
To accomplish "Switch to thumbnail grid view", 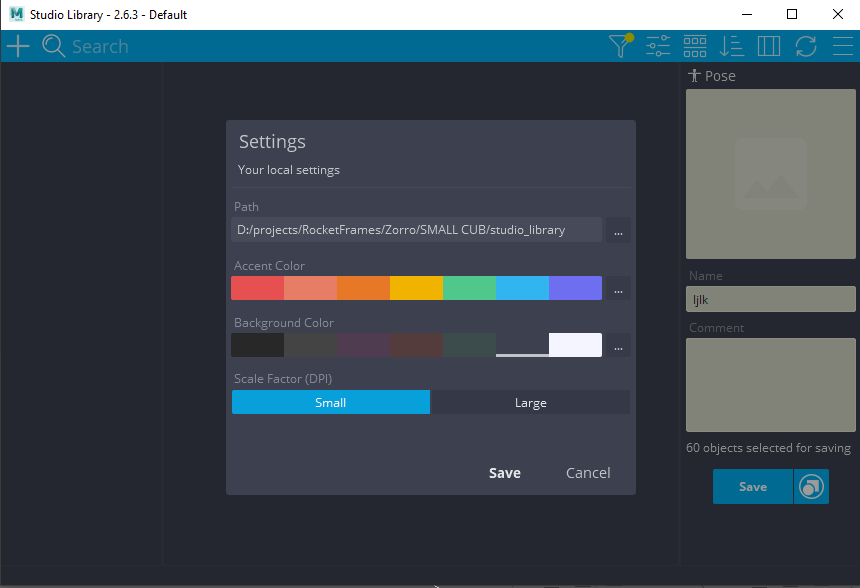I will coord(694,46).
